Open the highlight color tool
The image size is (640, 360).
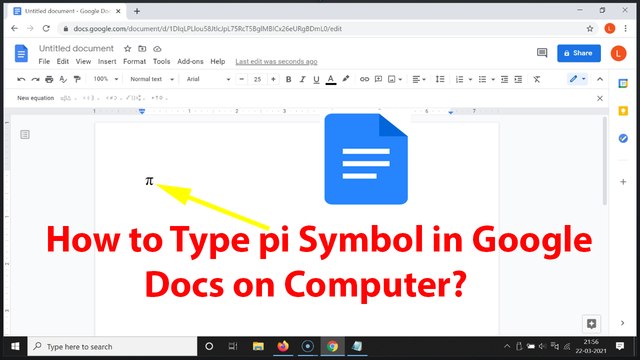point(346,79)
